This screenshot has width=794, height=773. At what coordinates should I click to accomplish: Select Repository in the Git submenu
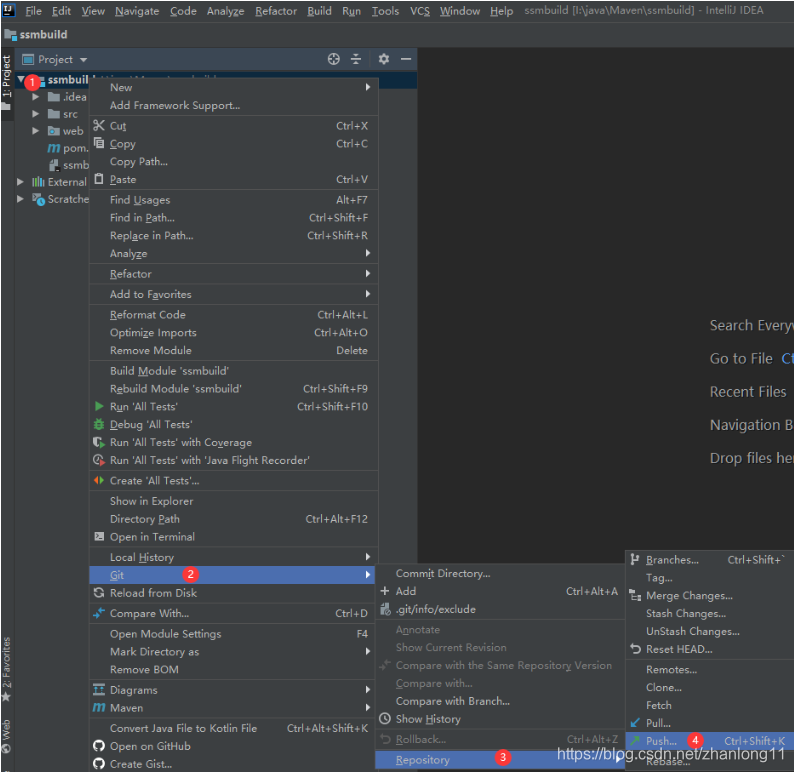tap(499, 760)
